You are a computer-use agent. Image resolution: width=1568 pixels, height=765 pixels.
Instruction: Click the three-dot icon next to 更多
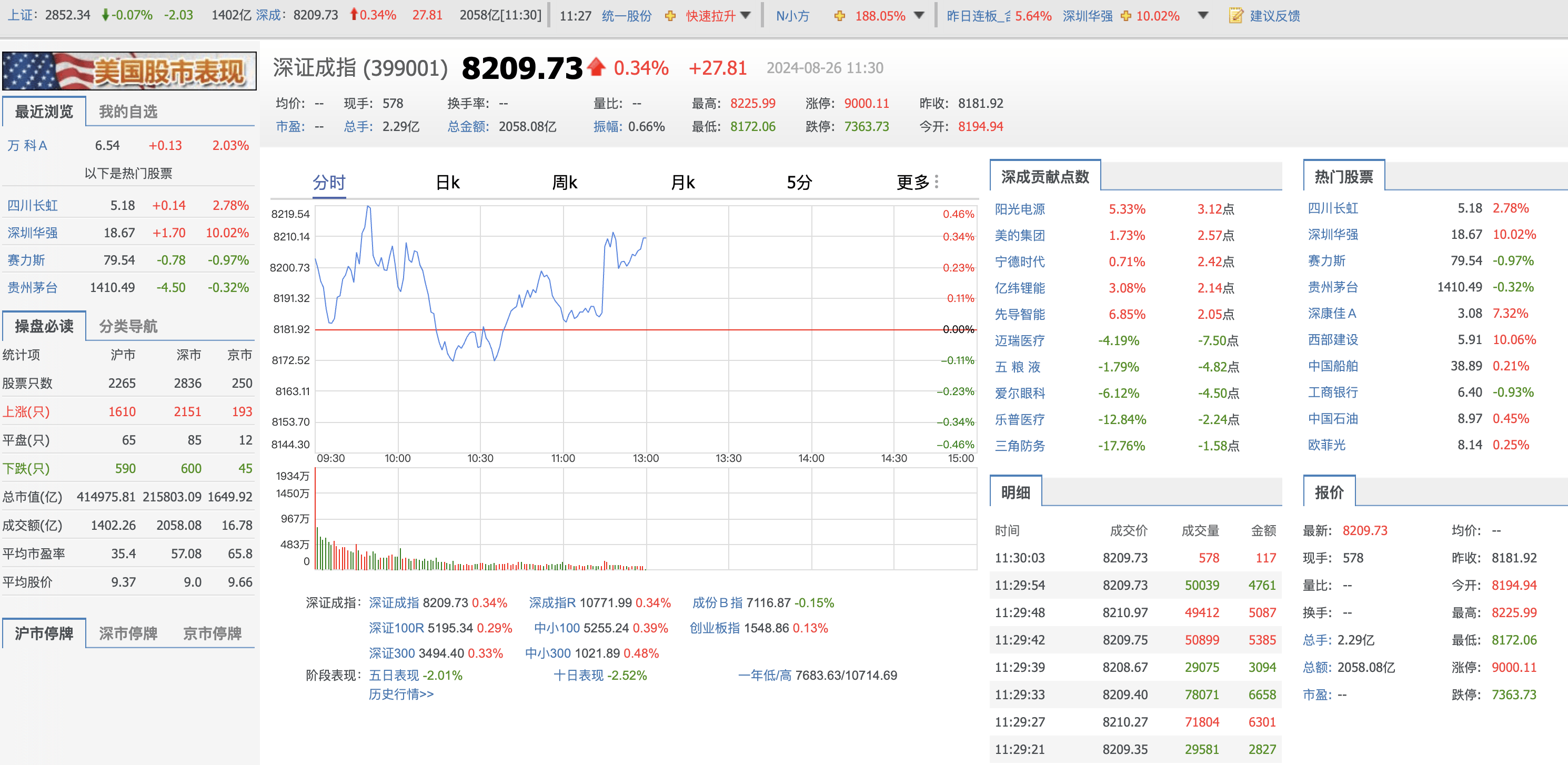click(x=936, y=182)
